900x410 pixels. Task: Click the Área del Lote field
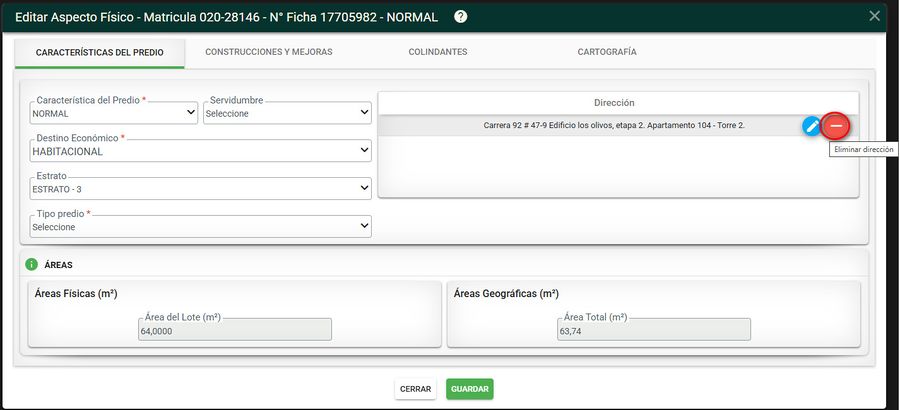point(235,330)
